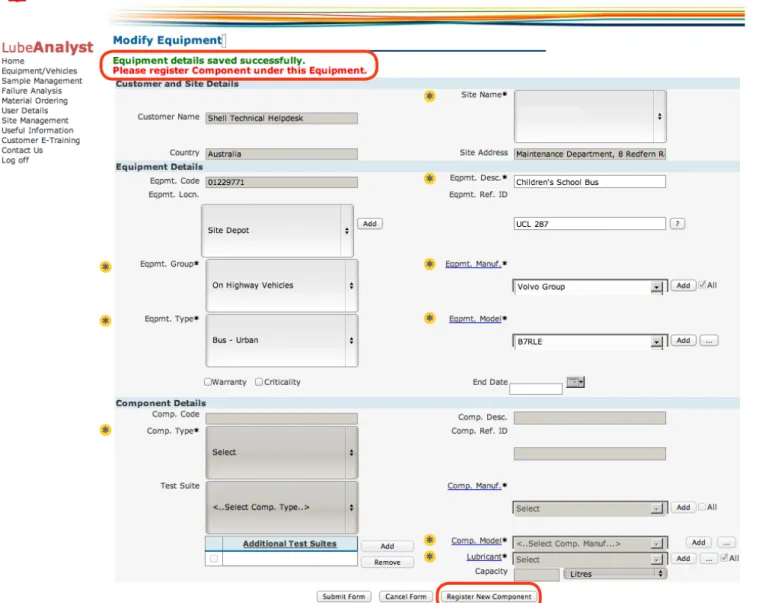The image size is (761, 603).
Task: Open the Site Name dropdown
Action: point(590,116)
